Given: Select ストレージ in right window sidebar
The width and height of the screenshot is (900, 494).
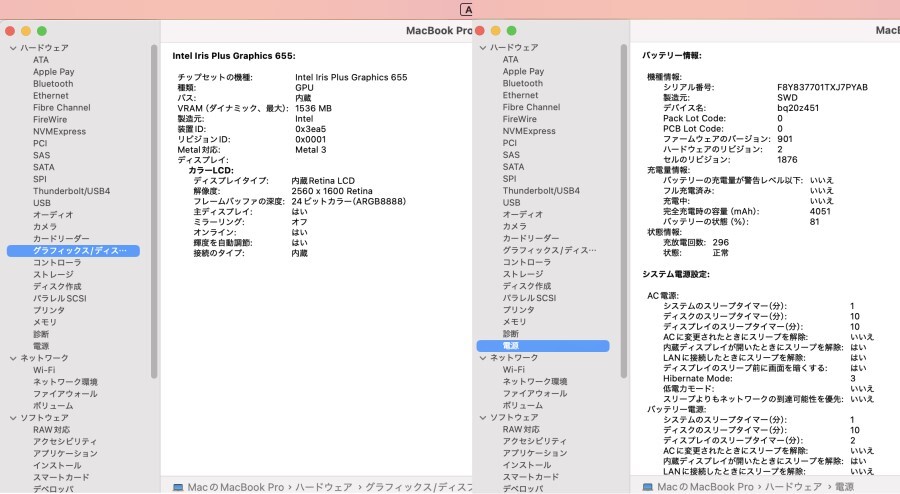Looking at the screenshot, I should point(522,274).
